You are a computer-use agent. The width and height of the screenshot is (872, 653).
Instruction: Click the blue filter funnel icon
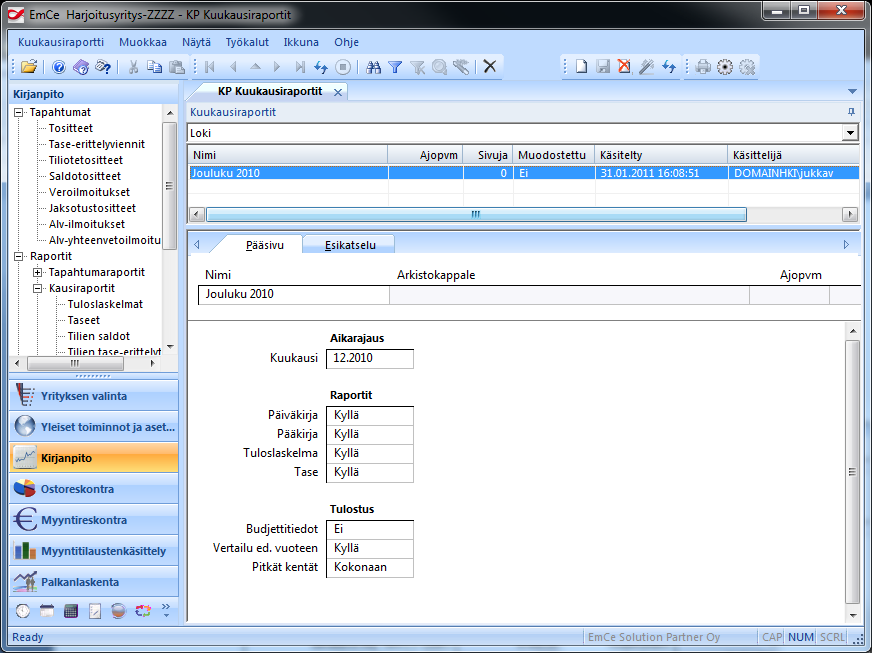click(395, 67)
